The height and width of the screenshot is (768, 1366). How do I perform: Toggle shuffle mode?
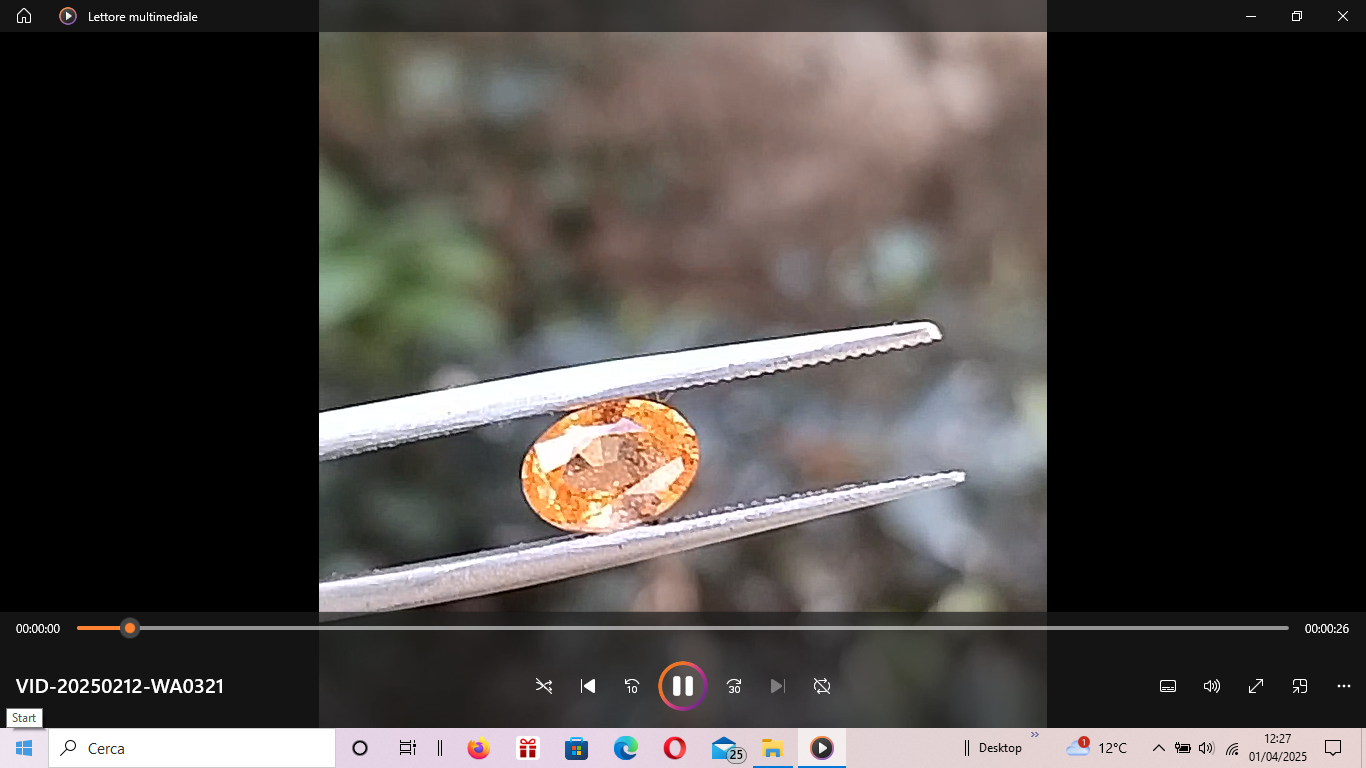(x=543, y=686)
